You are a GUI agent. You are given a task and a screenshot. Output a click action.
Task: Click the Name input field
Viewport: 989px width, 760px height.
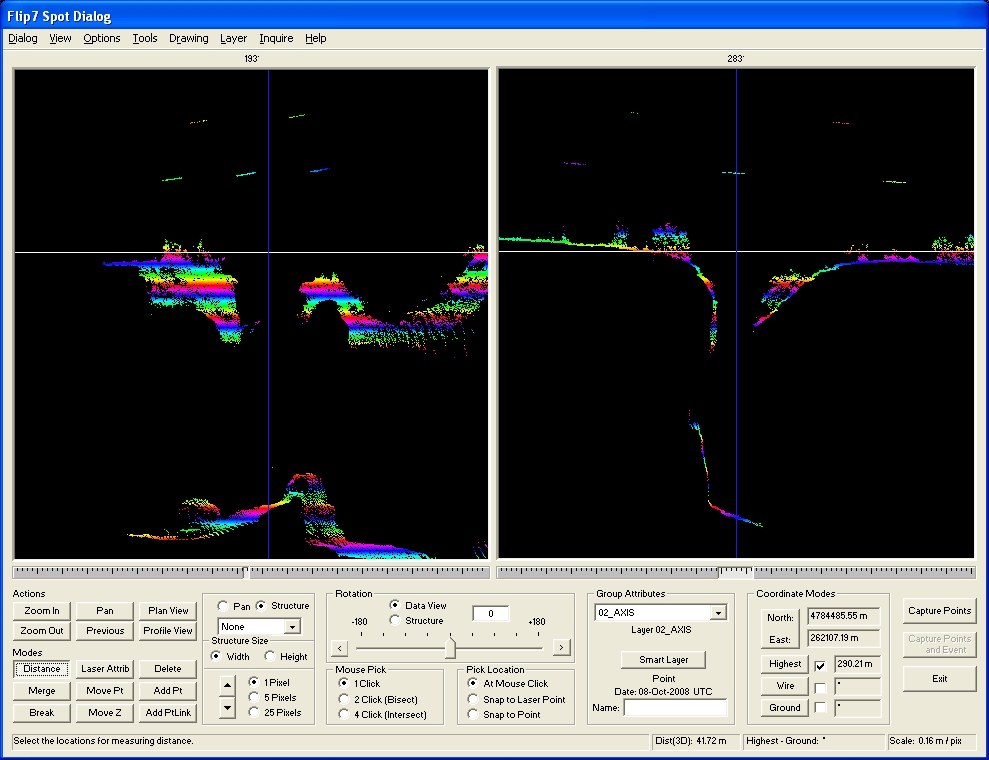(674, 708)
